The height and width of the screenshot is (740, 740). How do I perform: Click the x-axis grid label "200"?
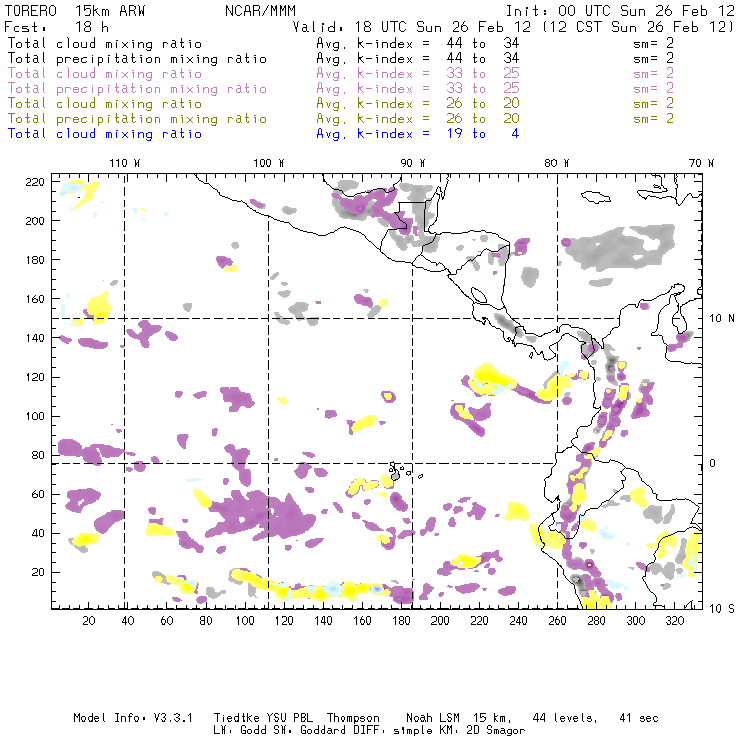pyautogui.click(x=440, y=621)
